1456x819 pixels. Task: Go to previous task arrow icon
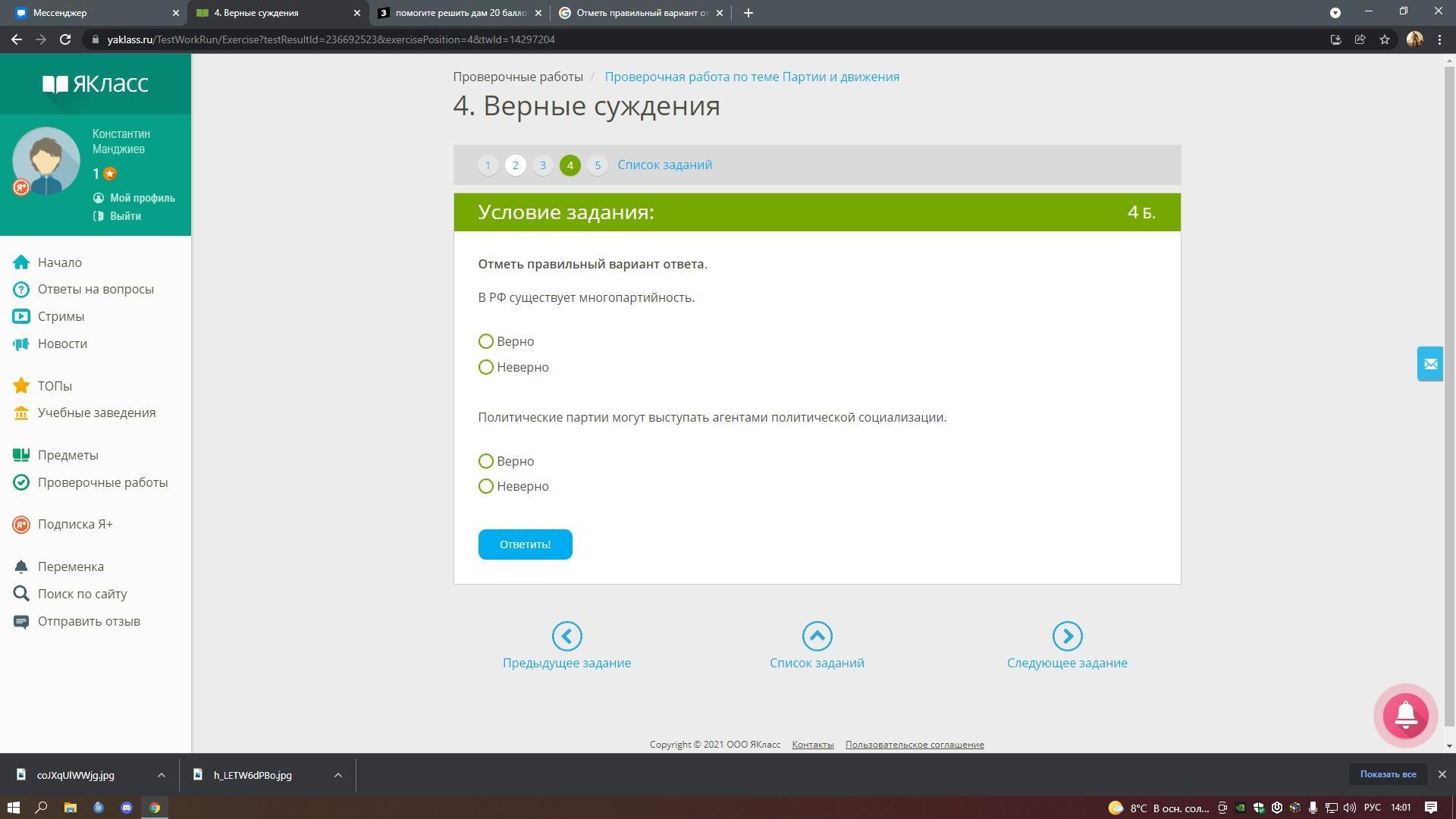[x=566, y=636]
